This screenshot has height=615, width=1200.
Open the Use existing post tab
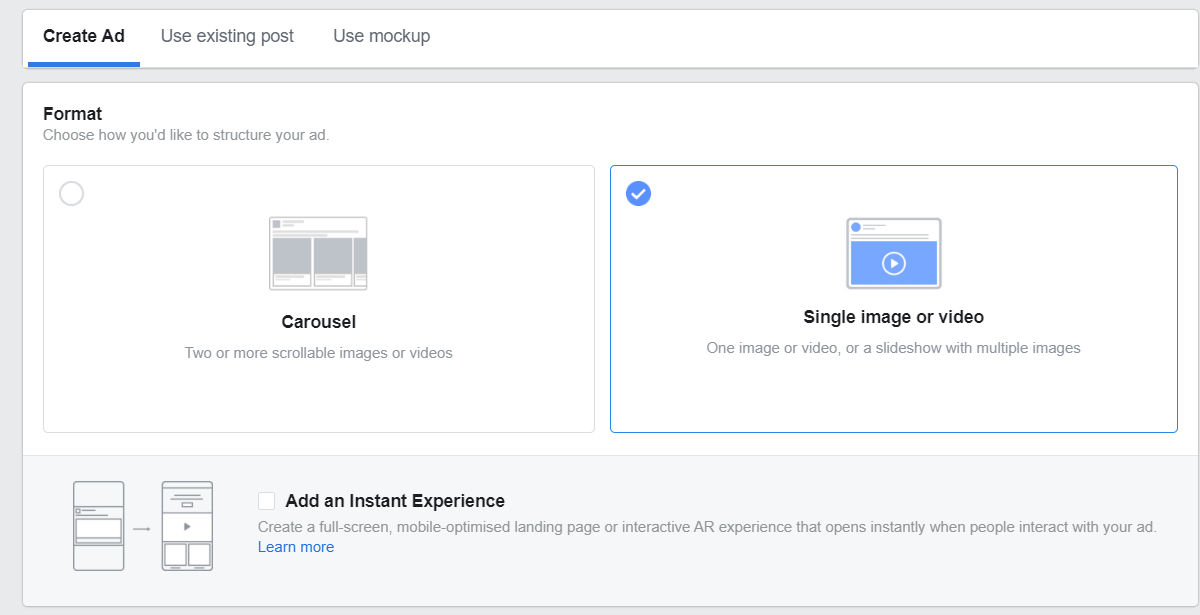click(x=227, y=36)
